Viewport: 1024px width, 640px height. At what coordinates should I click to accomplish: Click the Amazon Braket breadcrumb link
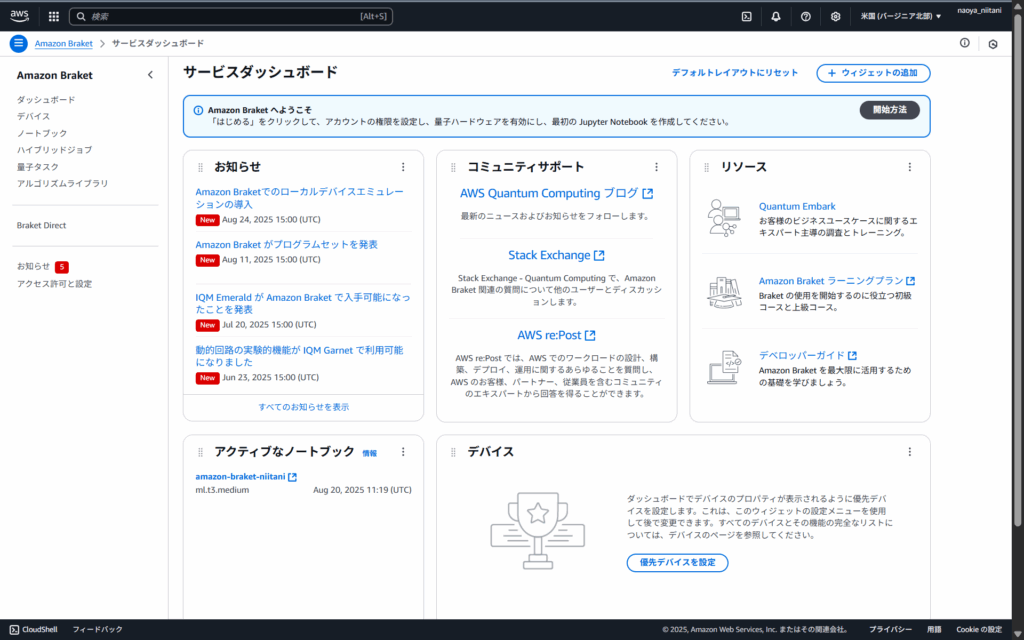[64, 44]
